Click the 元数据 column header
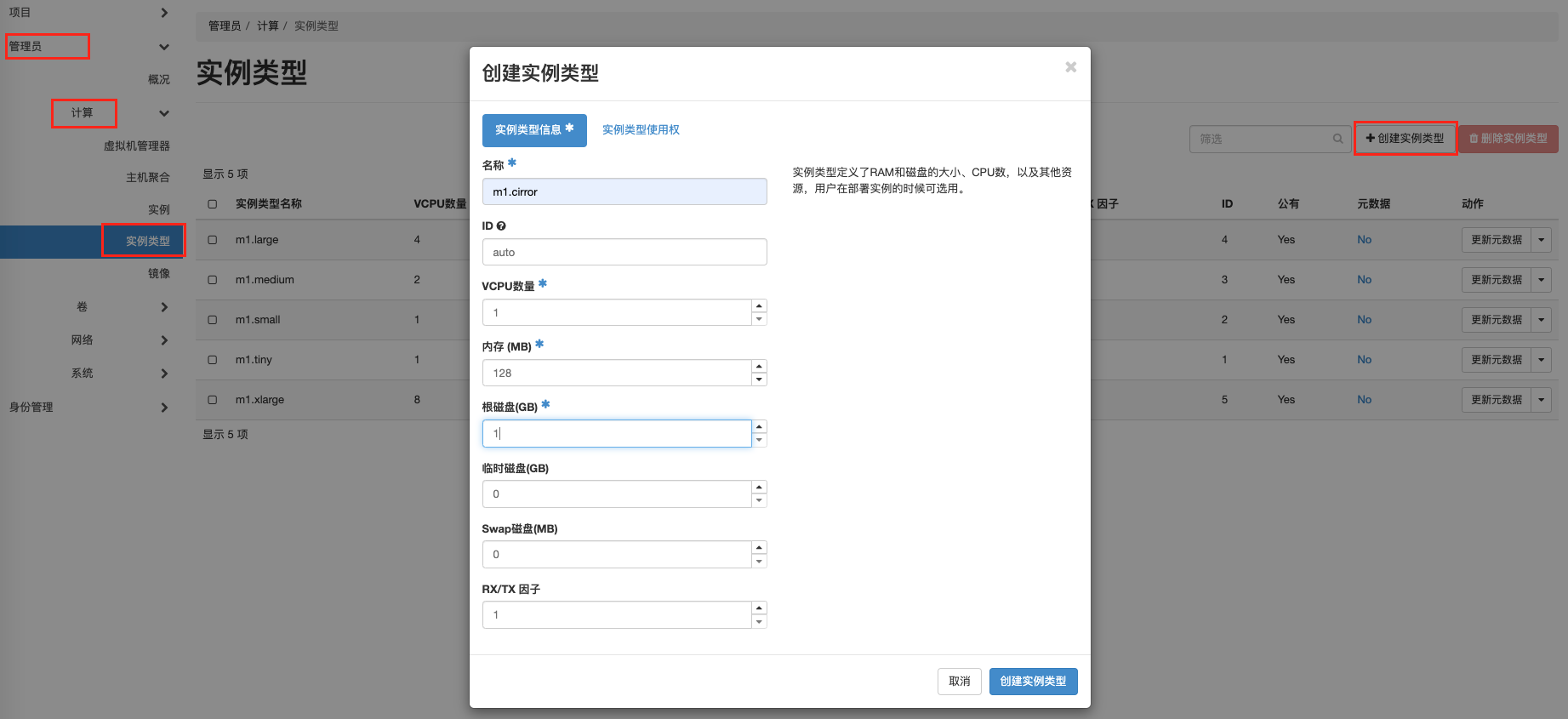Viewport: 1568px width, 719px height. [x=1374, y=204]
